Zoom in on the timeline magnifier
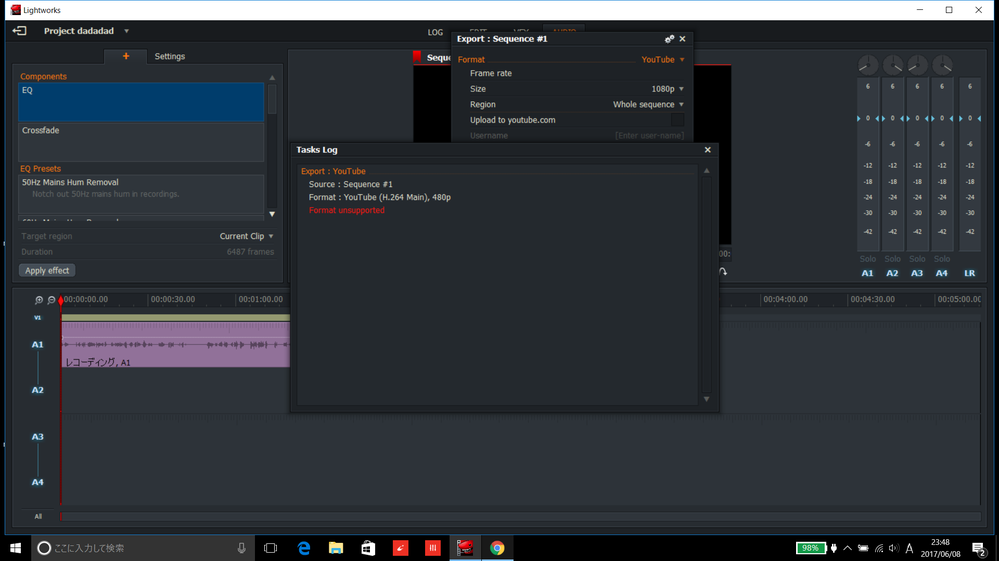 click(39, 300)
